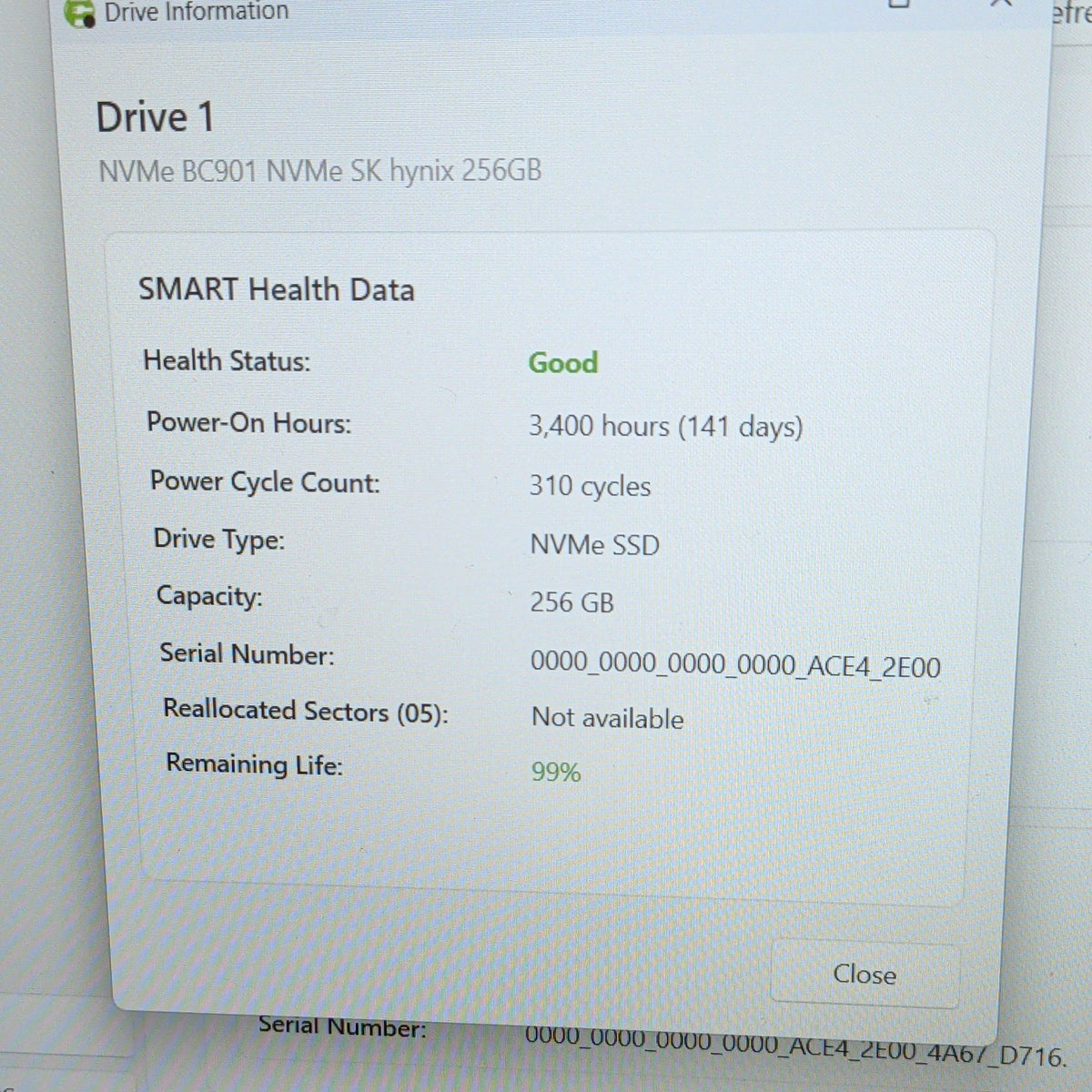The image size is (1092, 1092).
Task: Click the 'Serial Number:' label inside the dialog
Action: (247, 653)
